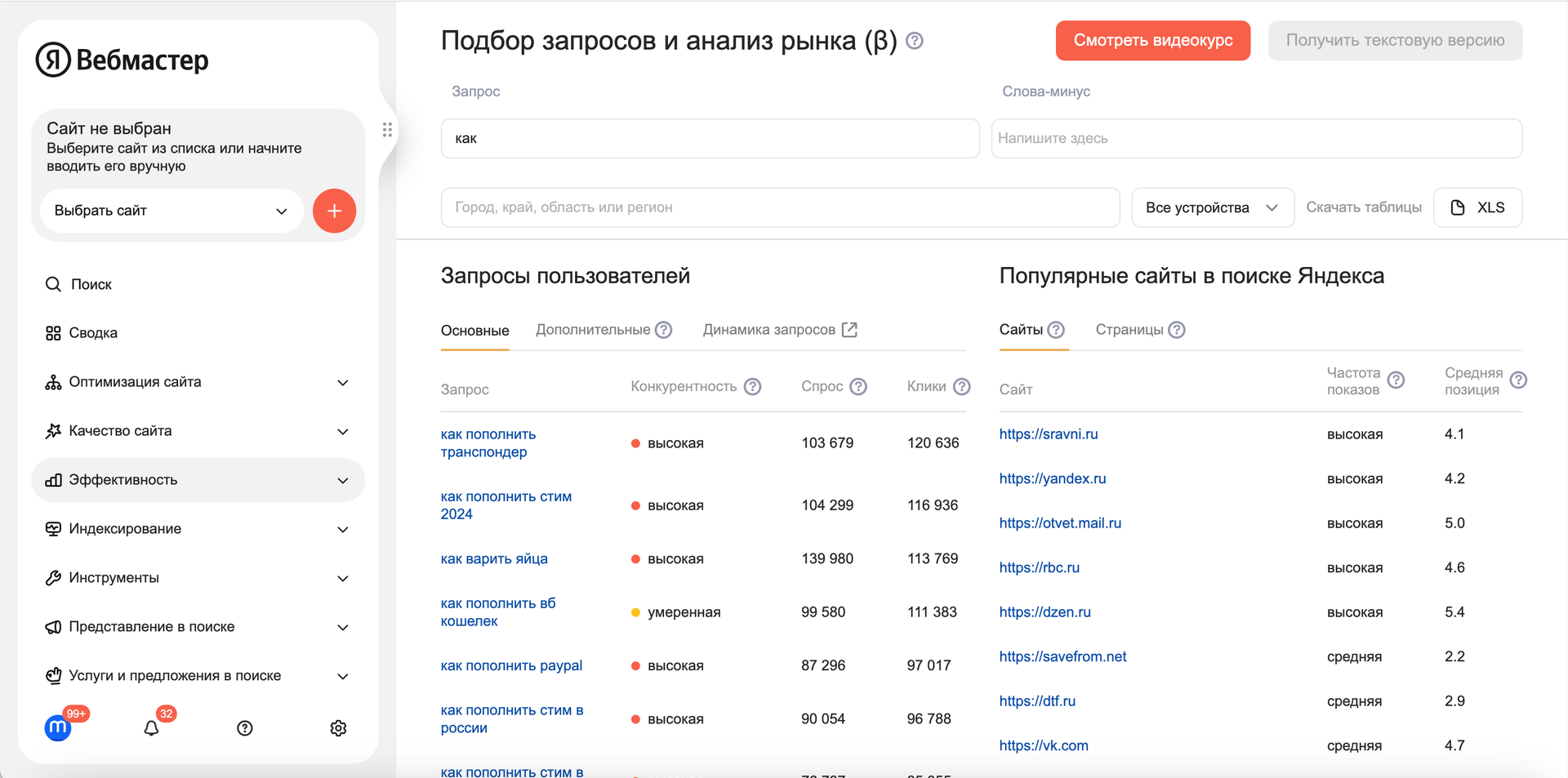
Task: Open the settings gear in the sidebar
Action: pos(338,728)
